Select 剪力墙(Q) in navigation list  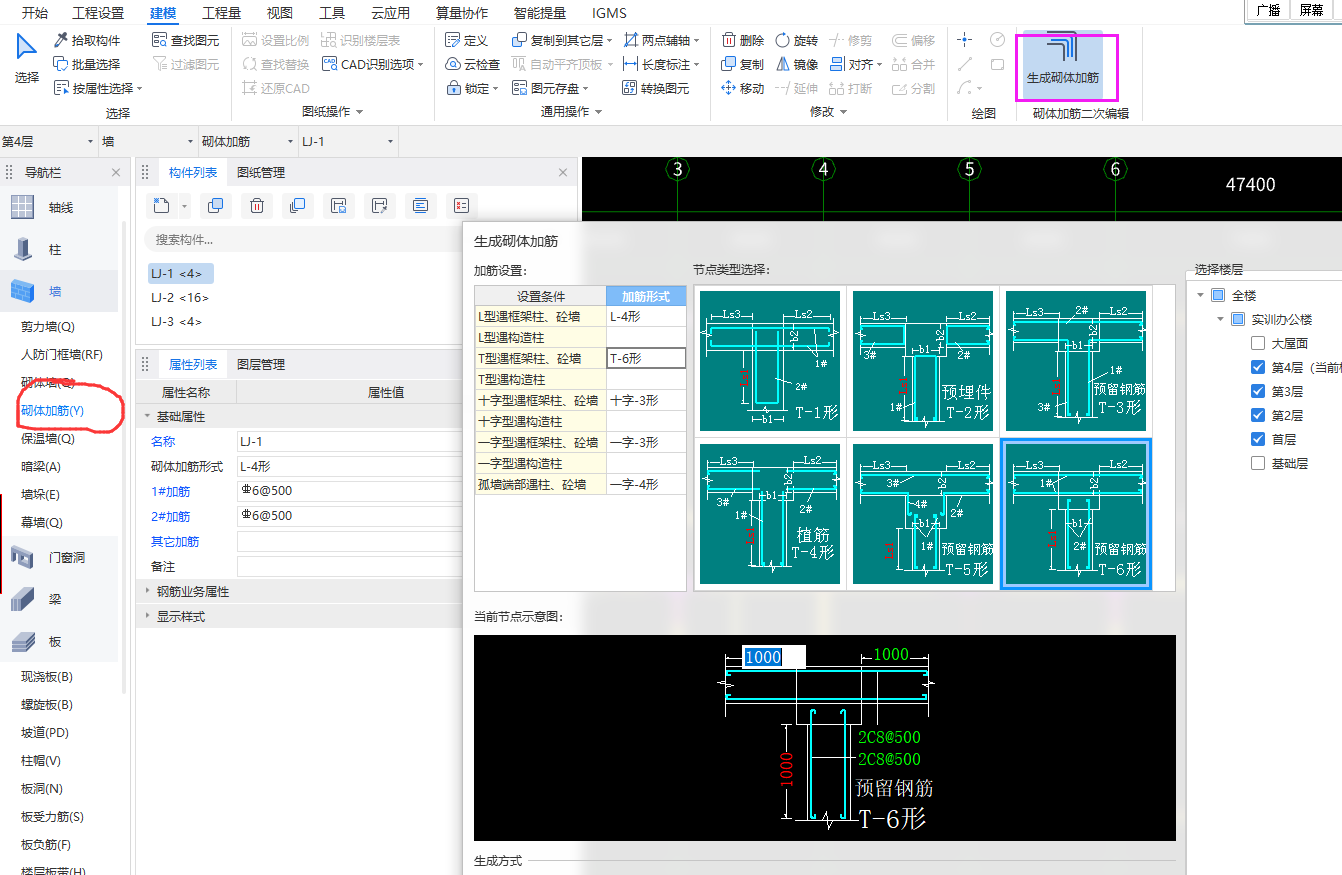coord(47,326)
